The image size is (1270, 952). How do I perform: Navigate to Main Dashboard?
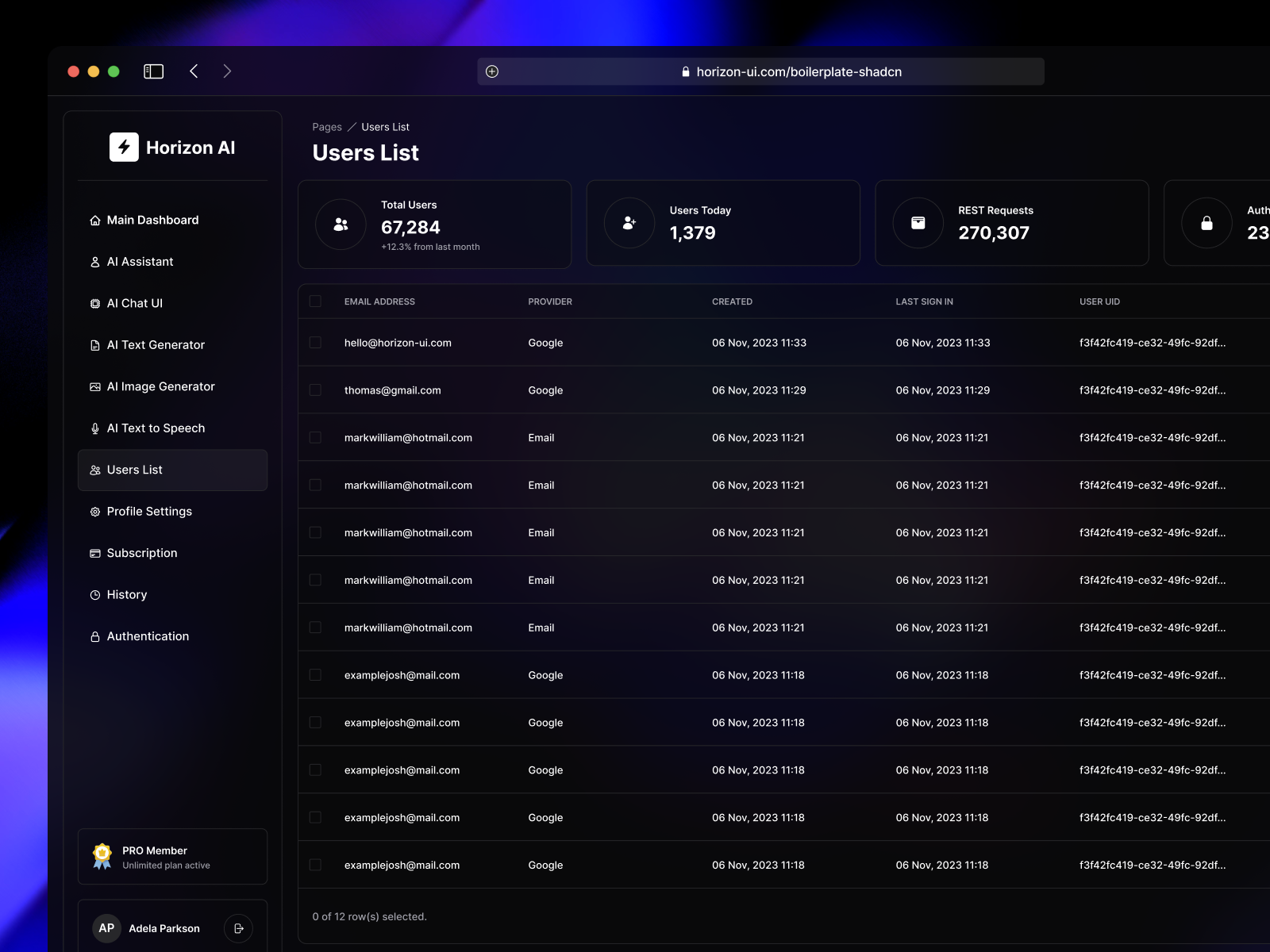point(152,220)
